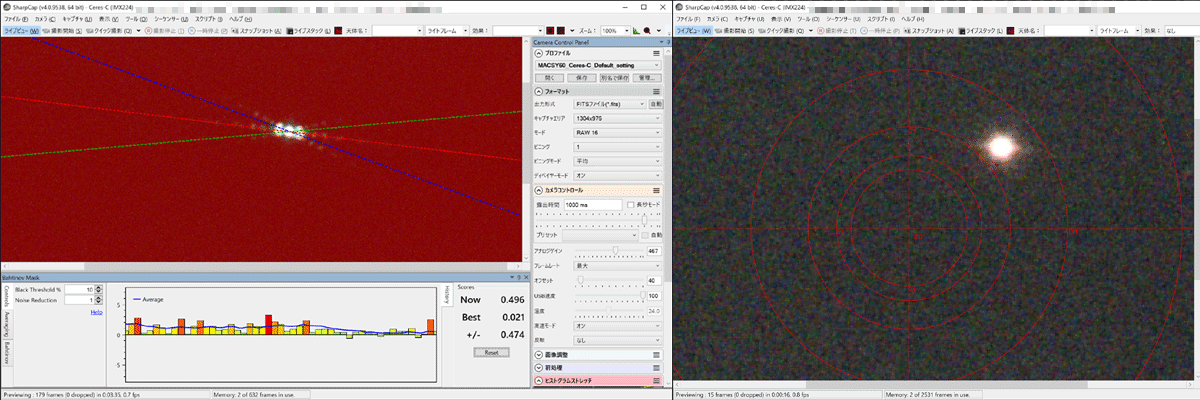Click the 露出時間 1000 ms input field
The image size is (1200, 400).
tap(593, 205)
